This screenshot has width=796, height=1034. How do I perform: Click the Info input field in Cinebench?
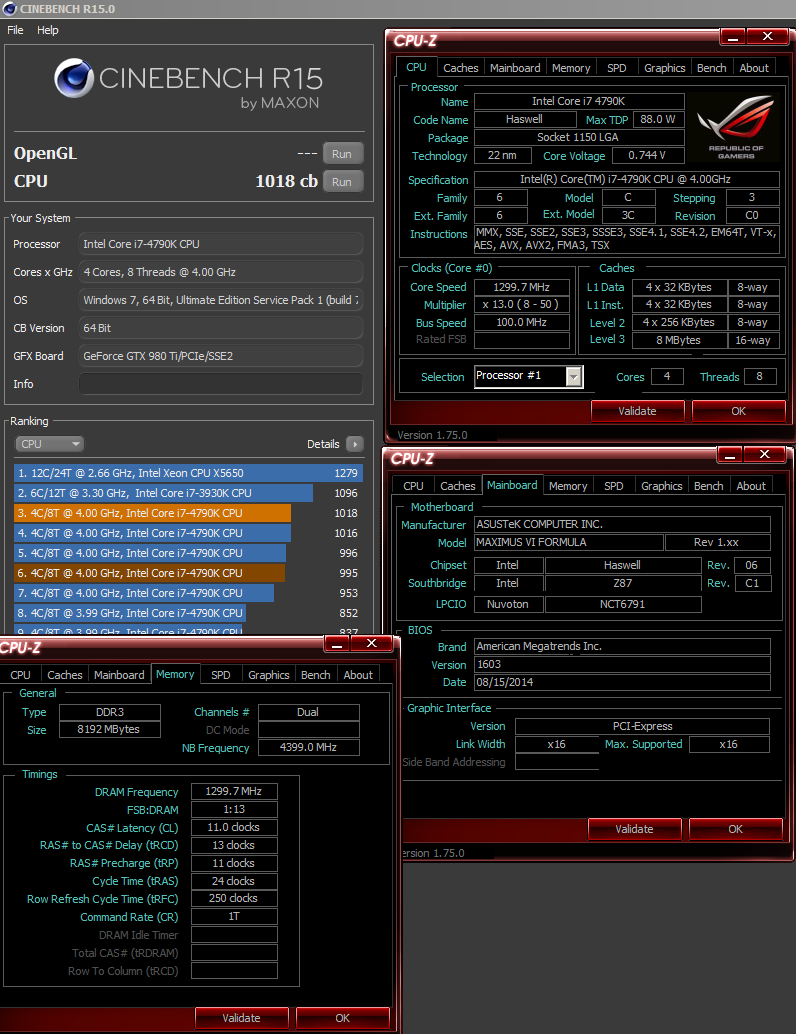[221, 384]
